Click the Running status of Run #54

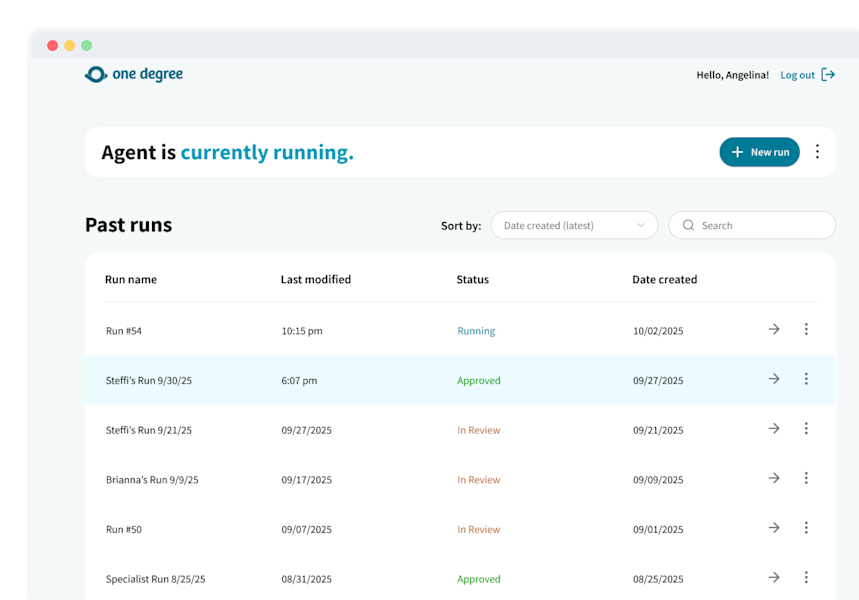[x=476, y=331]
